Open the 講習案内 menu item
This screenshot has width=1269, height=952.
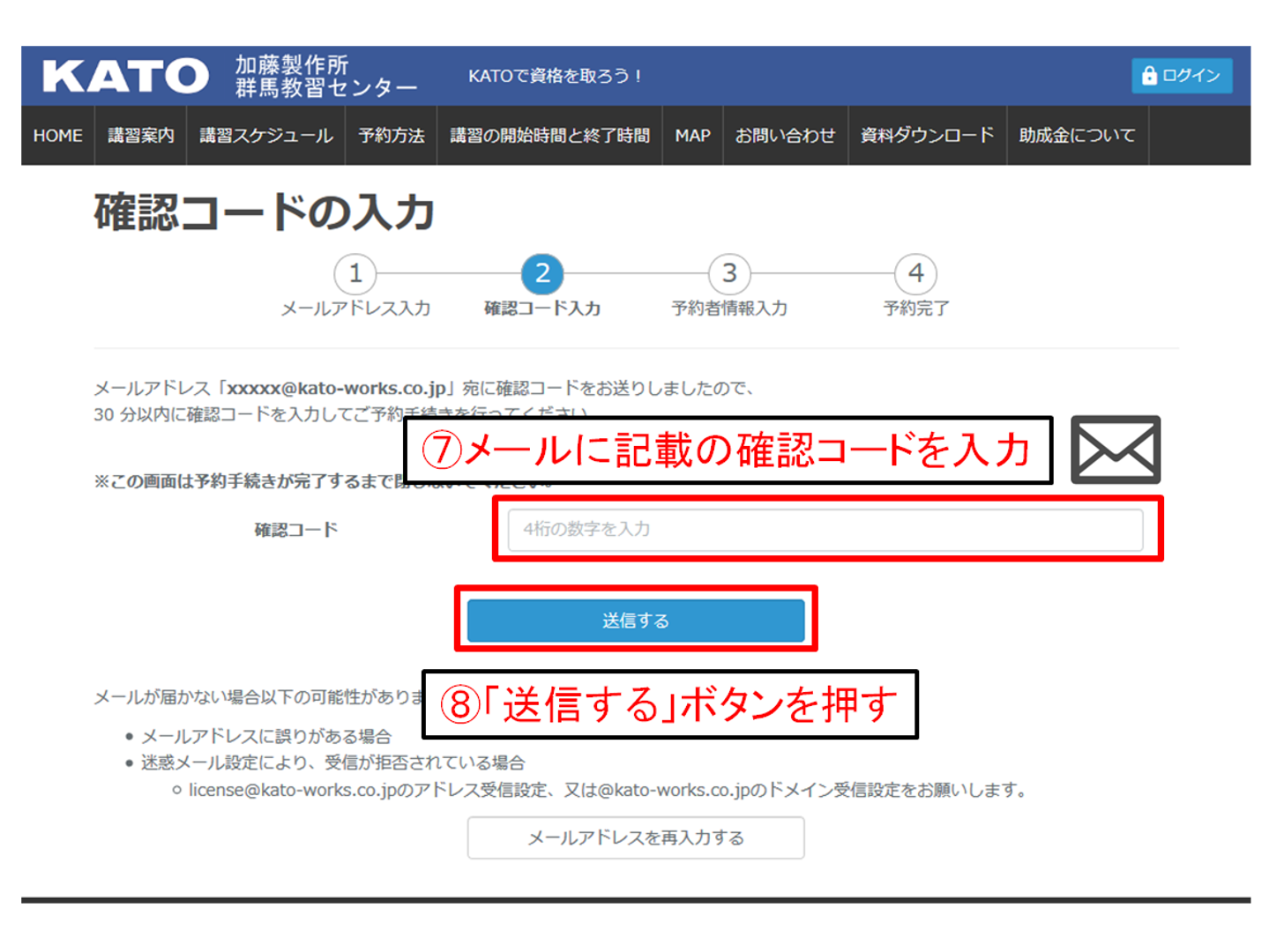click(x=141, y=136)
